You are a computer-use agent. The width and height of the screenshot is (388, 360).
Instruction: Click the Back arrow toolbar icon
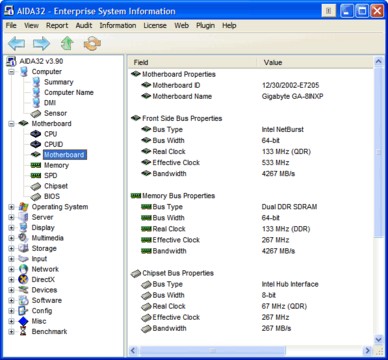click(16, 44)
